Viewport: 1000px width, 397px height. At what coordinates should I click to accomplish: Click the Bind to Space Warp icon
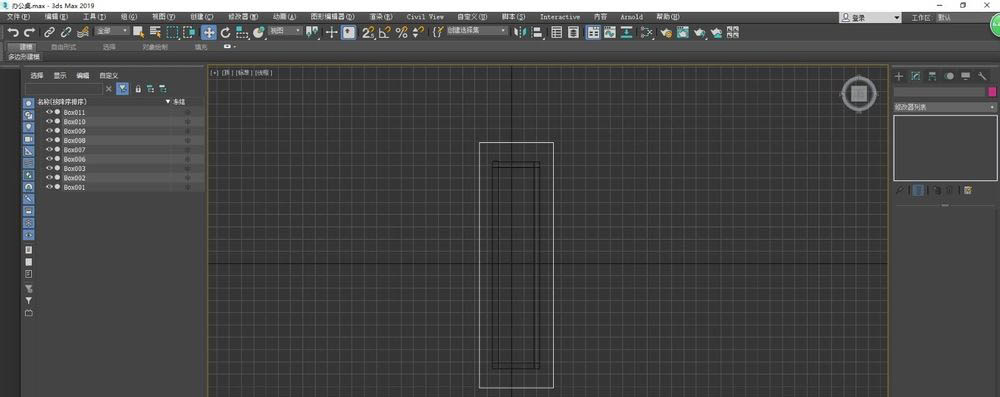pos(82,32)
